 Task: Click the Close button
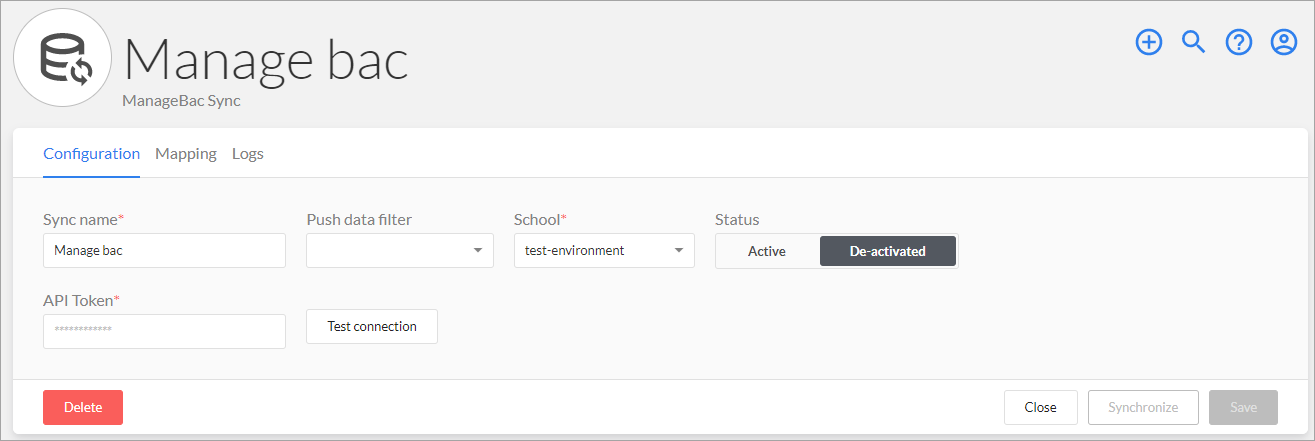pos(1041,407)
